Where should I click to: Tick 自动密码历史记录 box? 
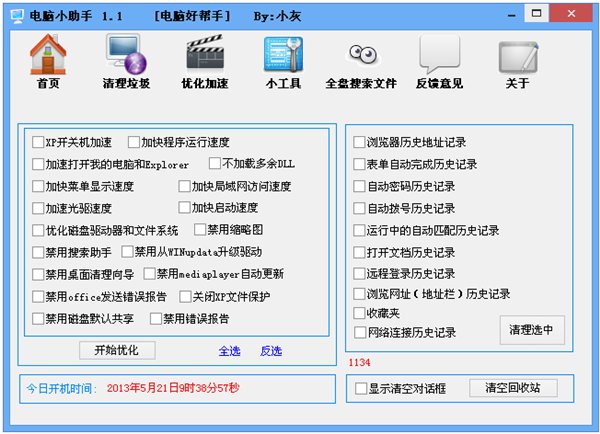click(359, 186)
